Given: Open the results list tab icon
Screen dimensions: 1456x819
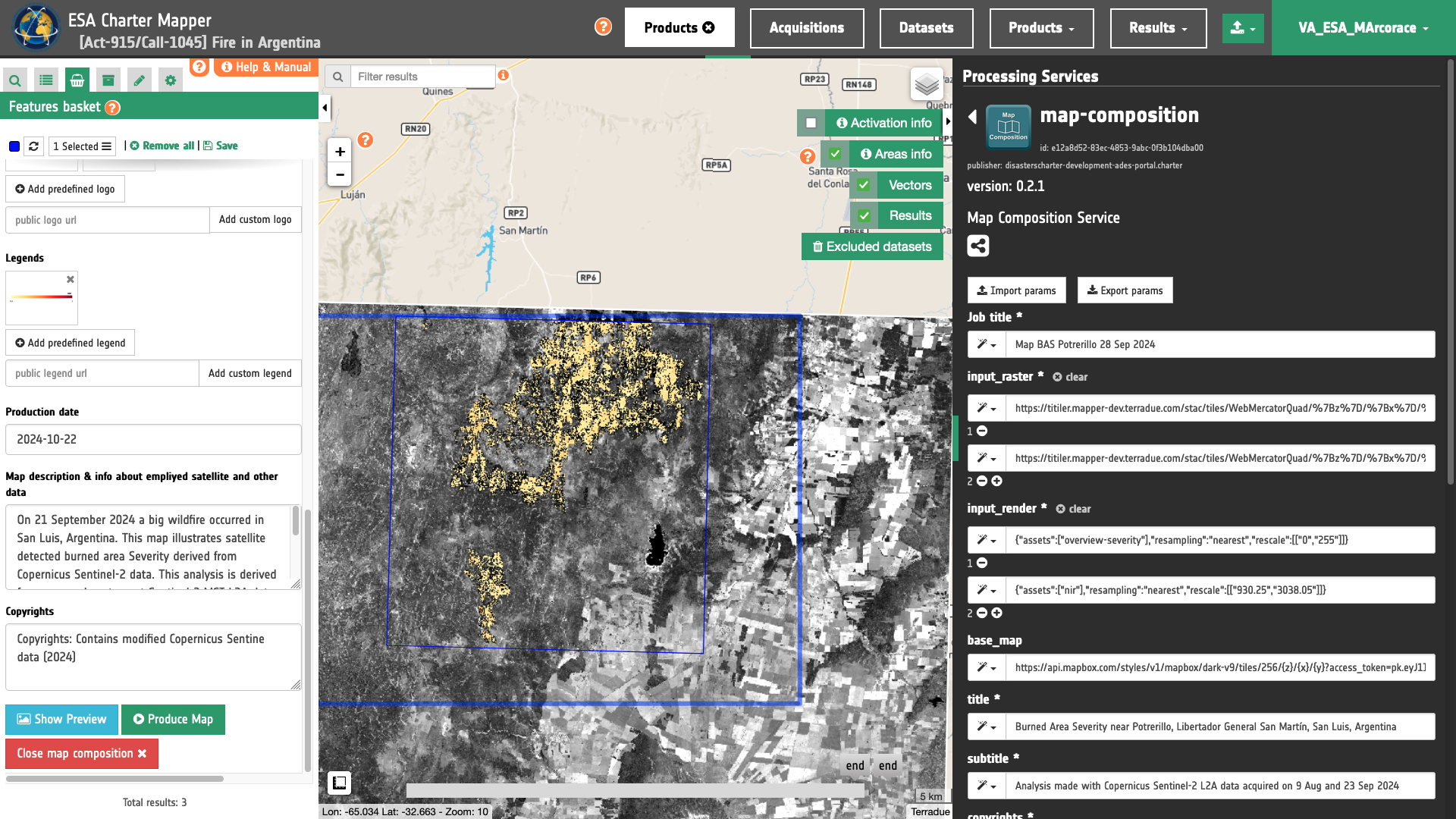Looking at the screenshot, I should (46, 80).
